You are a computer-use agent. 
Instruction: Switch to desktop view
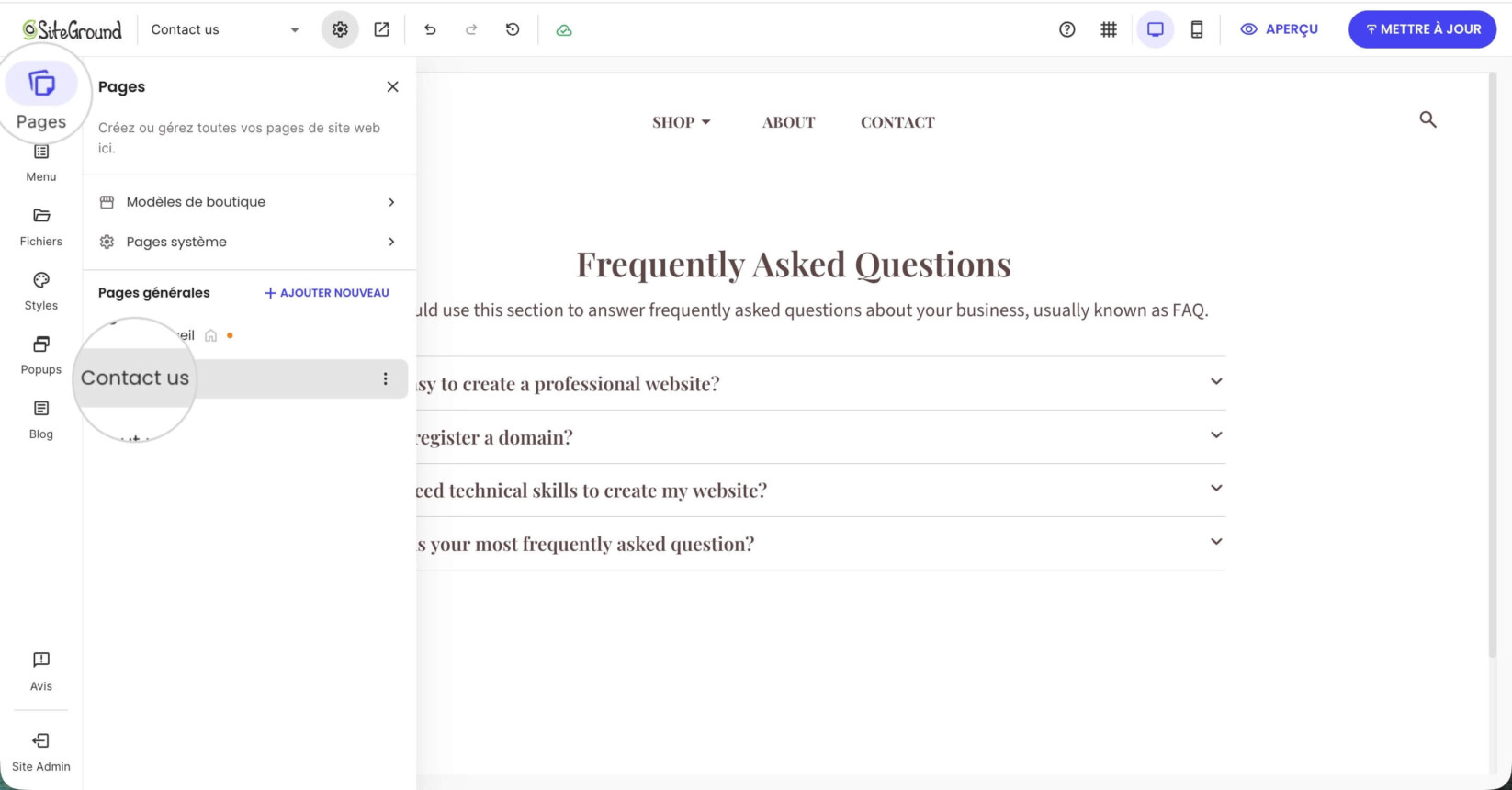(1156, 29)
